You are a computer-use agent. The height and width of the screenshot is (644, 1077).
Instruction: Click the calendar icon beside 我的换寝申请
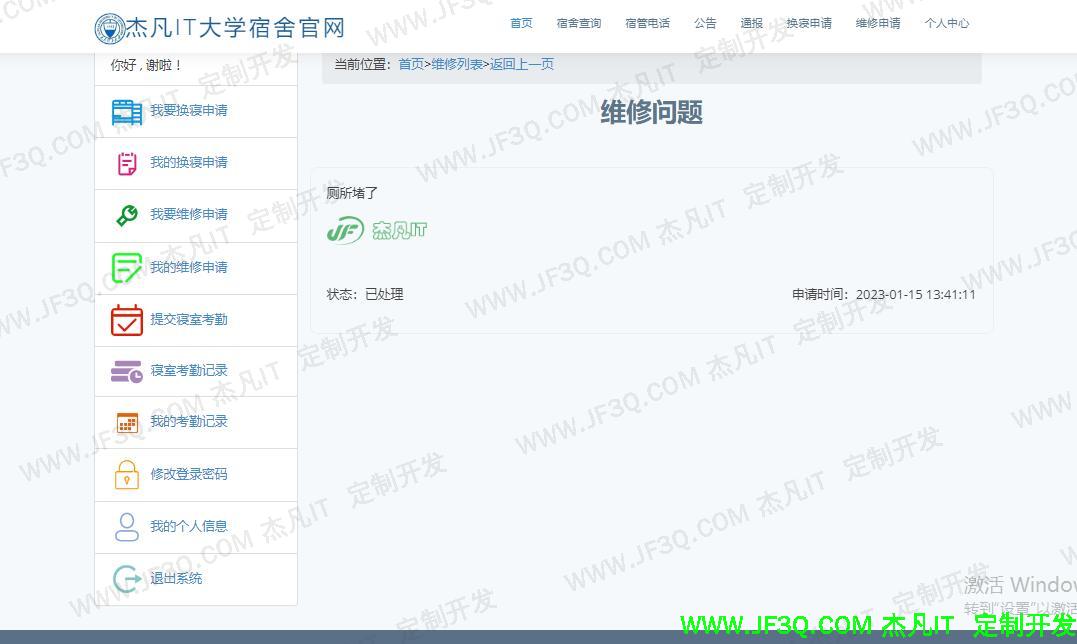[125, 163]
